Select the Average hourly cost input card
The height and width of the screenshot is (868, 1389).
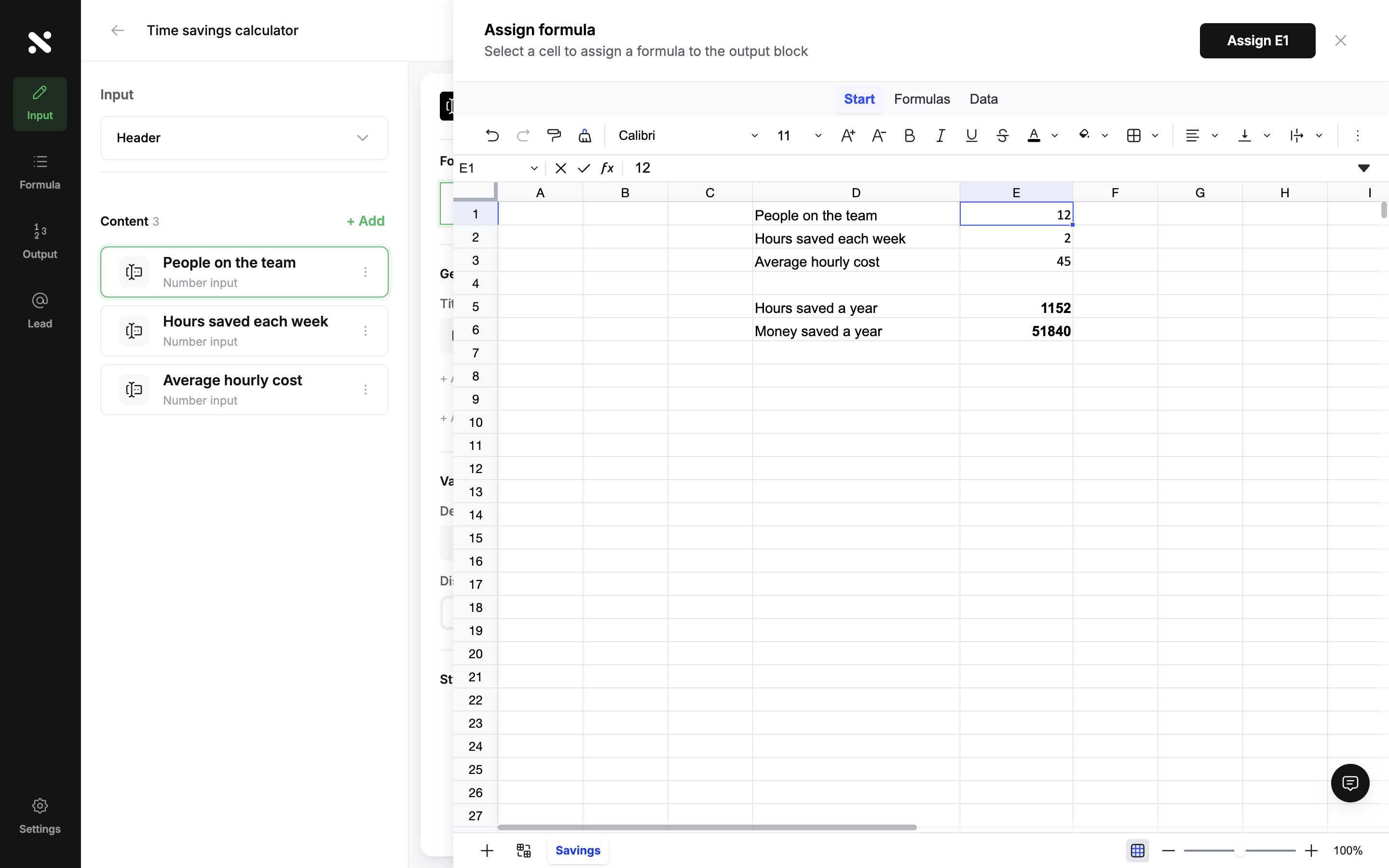(x=244, y=390)
